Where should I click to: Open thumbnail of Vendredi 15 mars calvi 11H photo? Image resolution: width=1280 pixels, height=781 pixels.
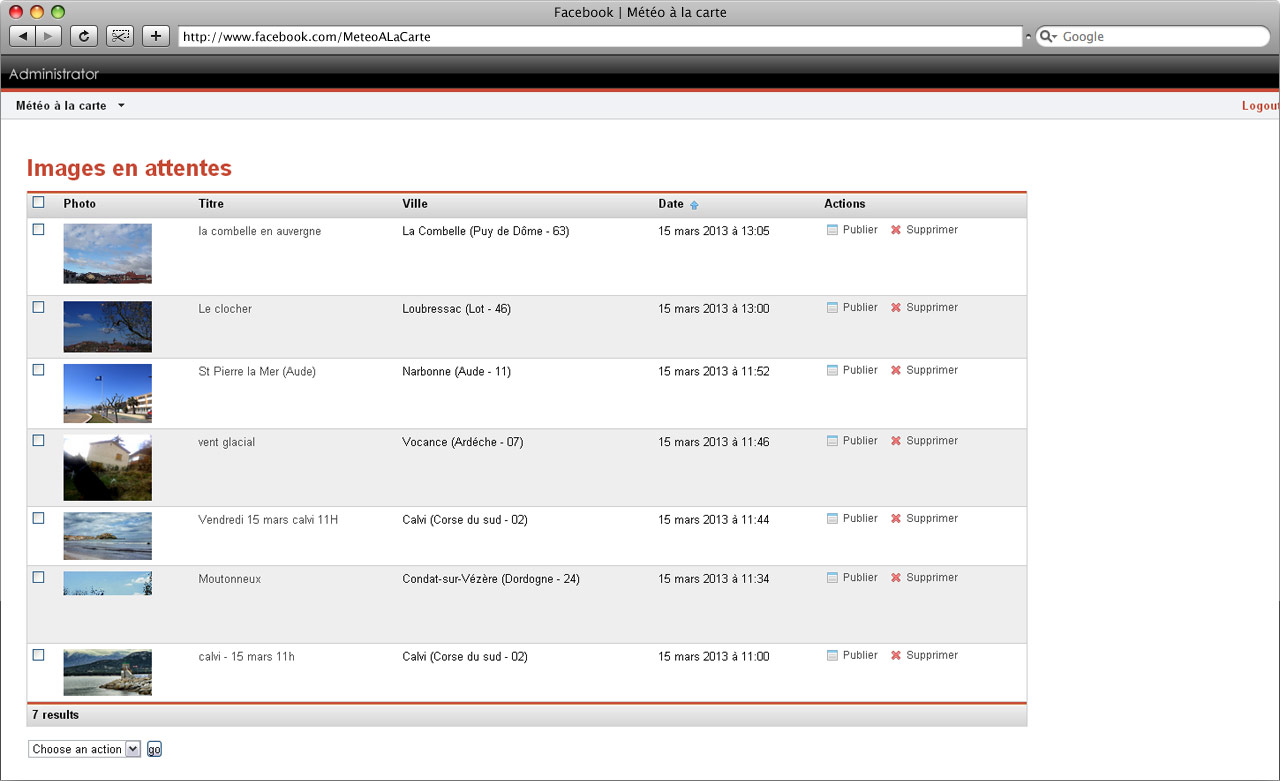tap(108, 536)
